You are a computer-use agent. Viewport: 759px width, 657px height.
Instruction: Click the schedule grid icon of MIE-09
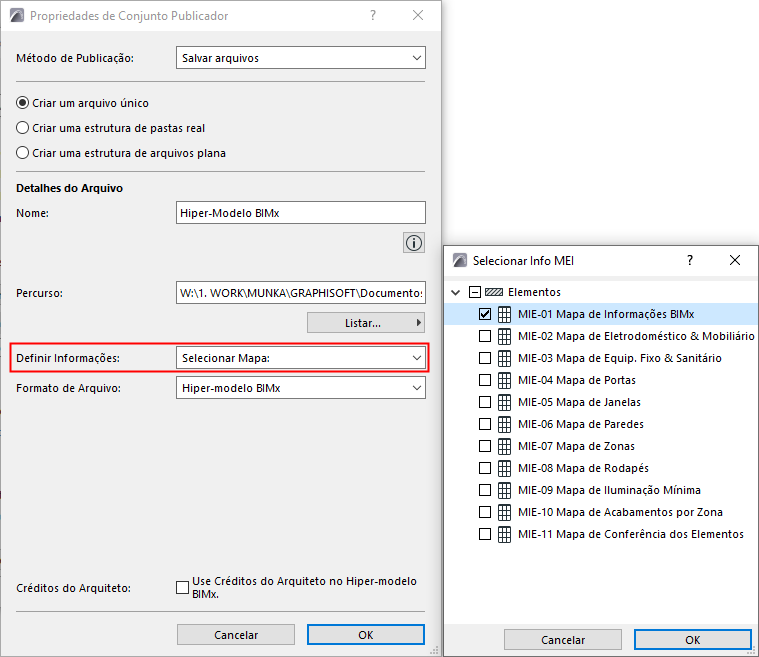pos(504,490)
